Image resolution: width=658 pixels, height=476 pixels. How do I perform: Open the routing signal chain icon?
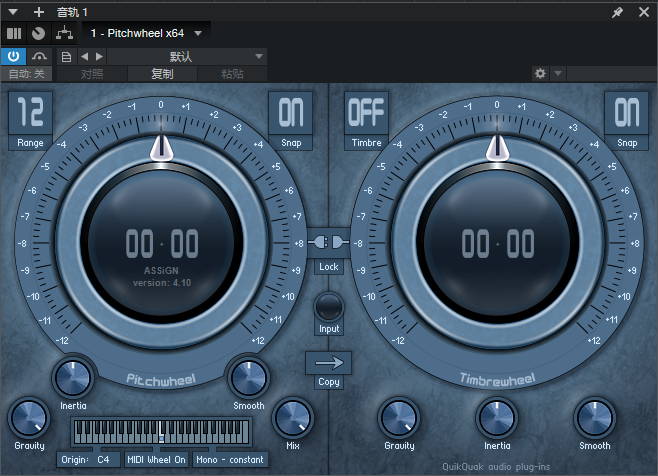point(64,33)
